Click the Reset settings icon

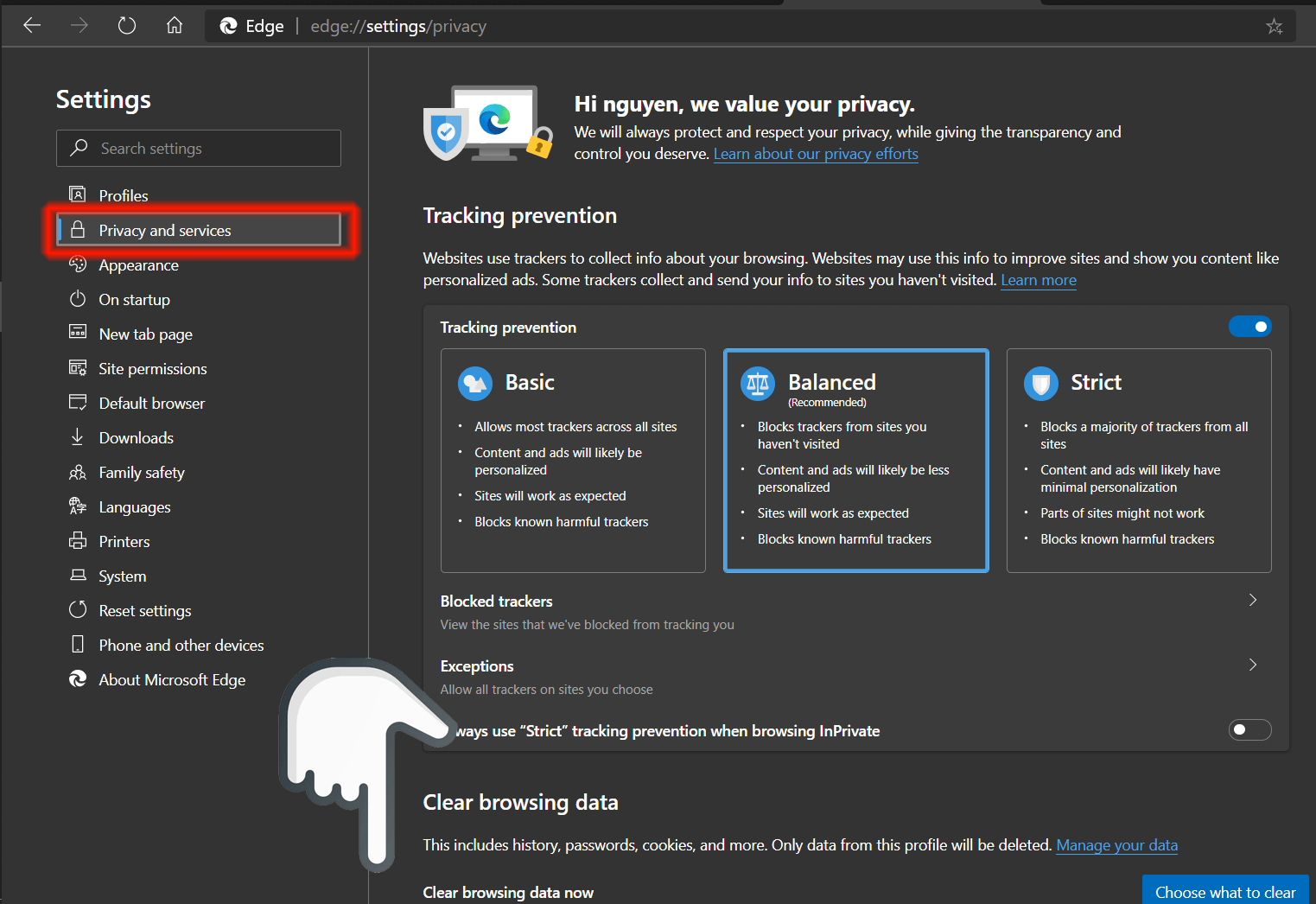[x=78, y=610]
